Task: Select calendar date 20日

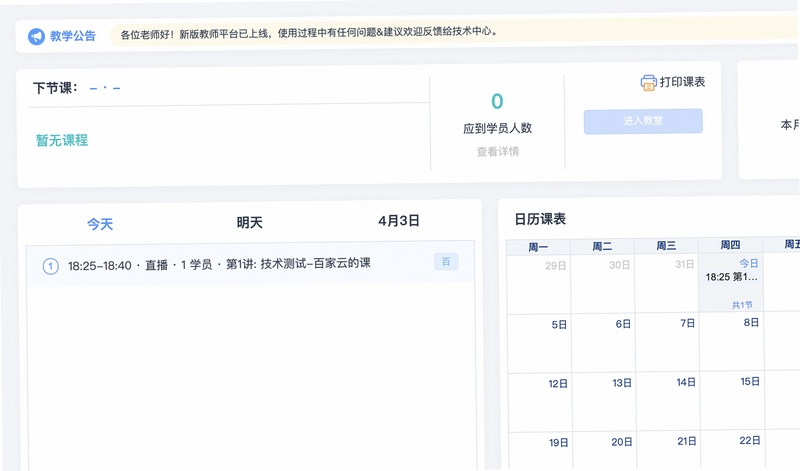Action: click(x=621, y=442)
